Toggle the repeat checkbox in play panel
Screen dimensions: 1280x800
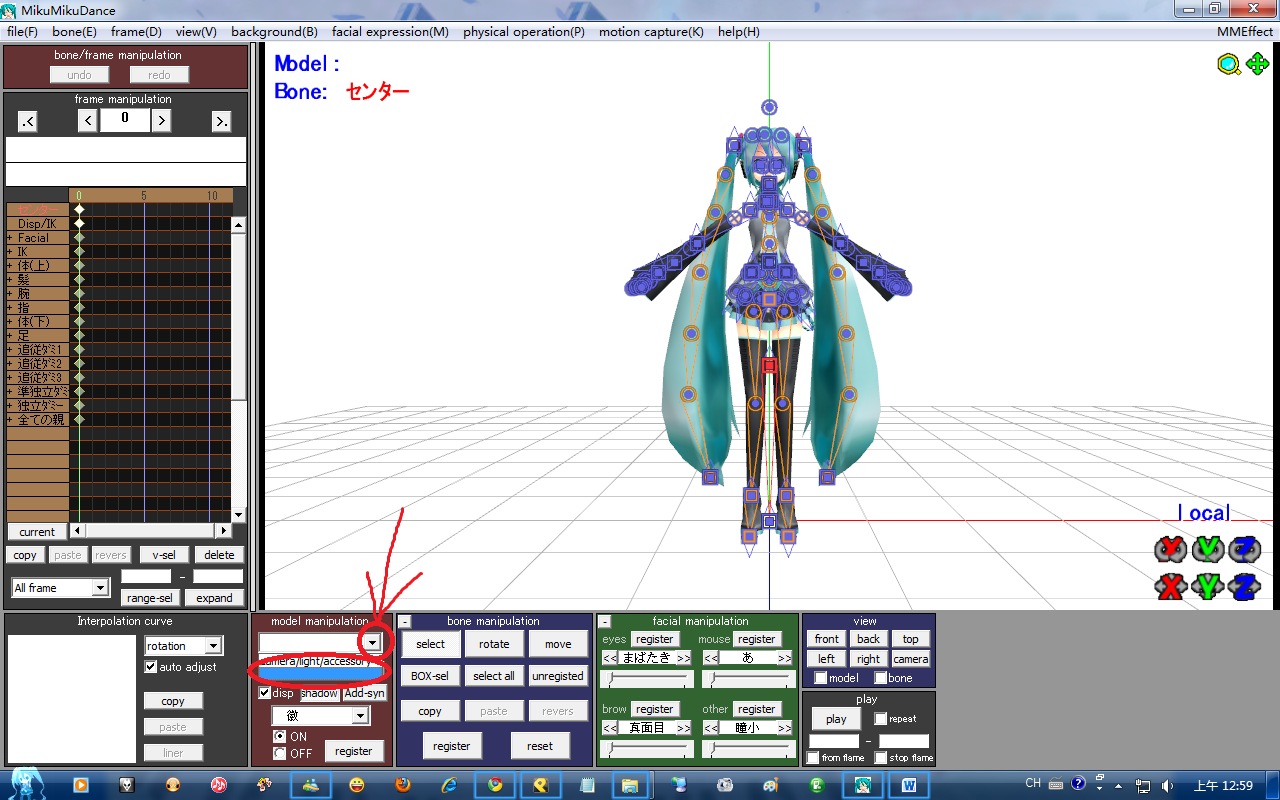click(x=880, y=719)
